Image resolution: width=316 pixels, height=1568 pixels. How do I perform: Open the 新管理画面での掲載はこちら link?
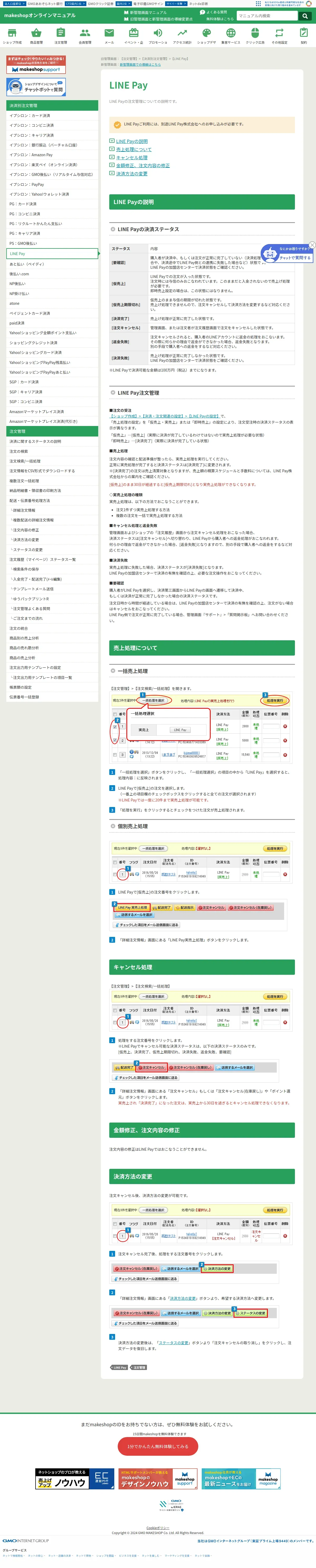140,64
